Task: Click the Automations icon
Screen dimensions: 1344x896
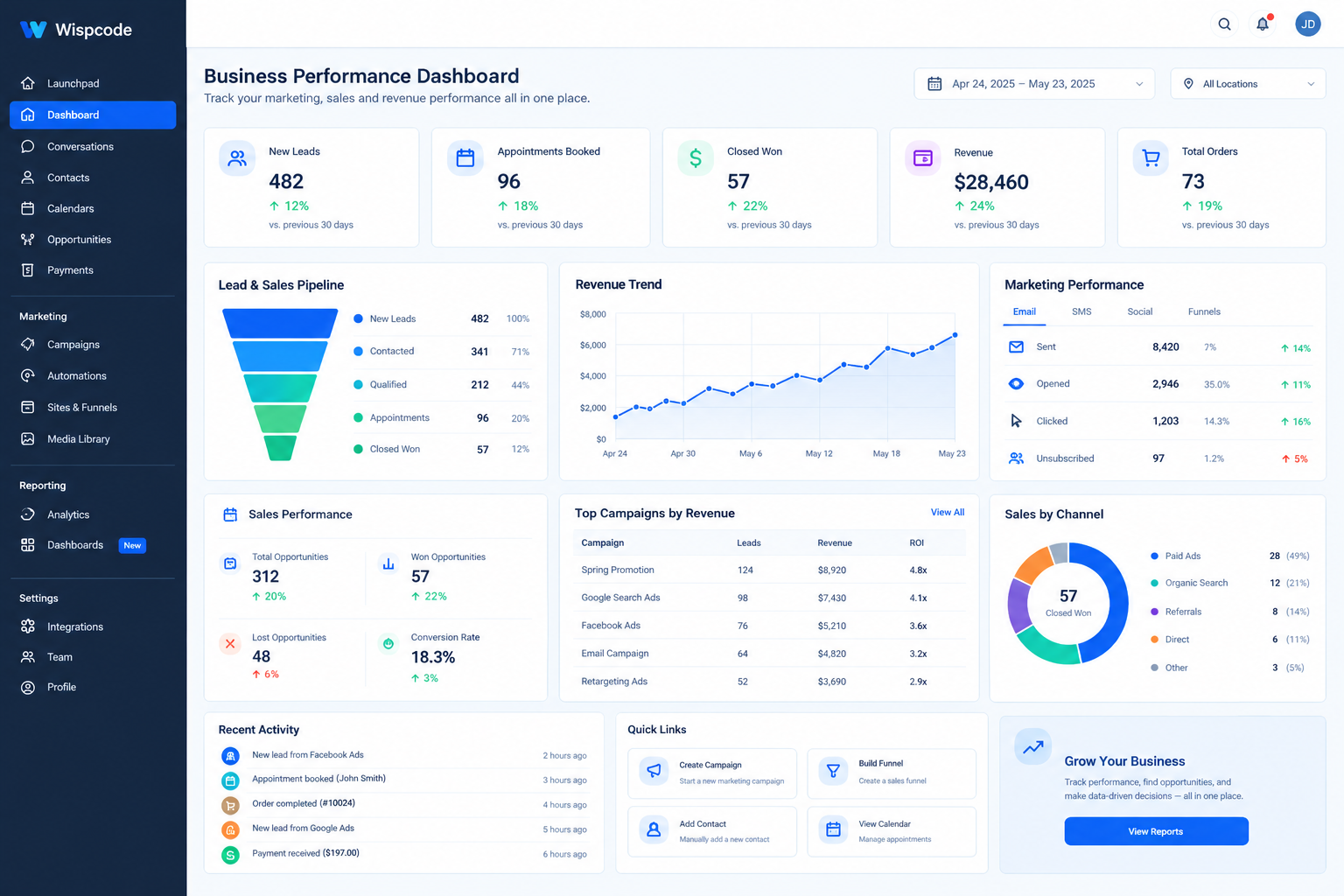Action: (x=28, y=376)
